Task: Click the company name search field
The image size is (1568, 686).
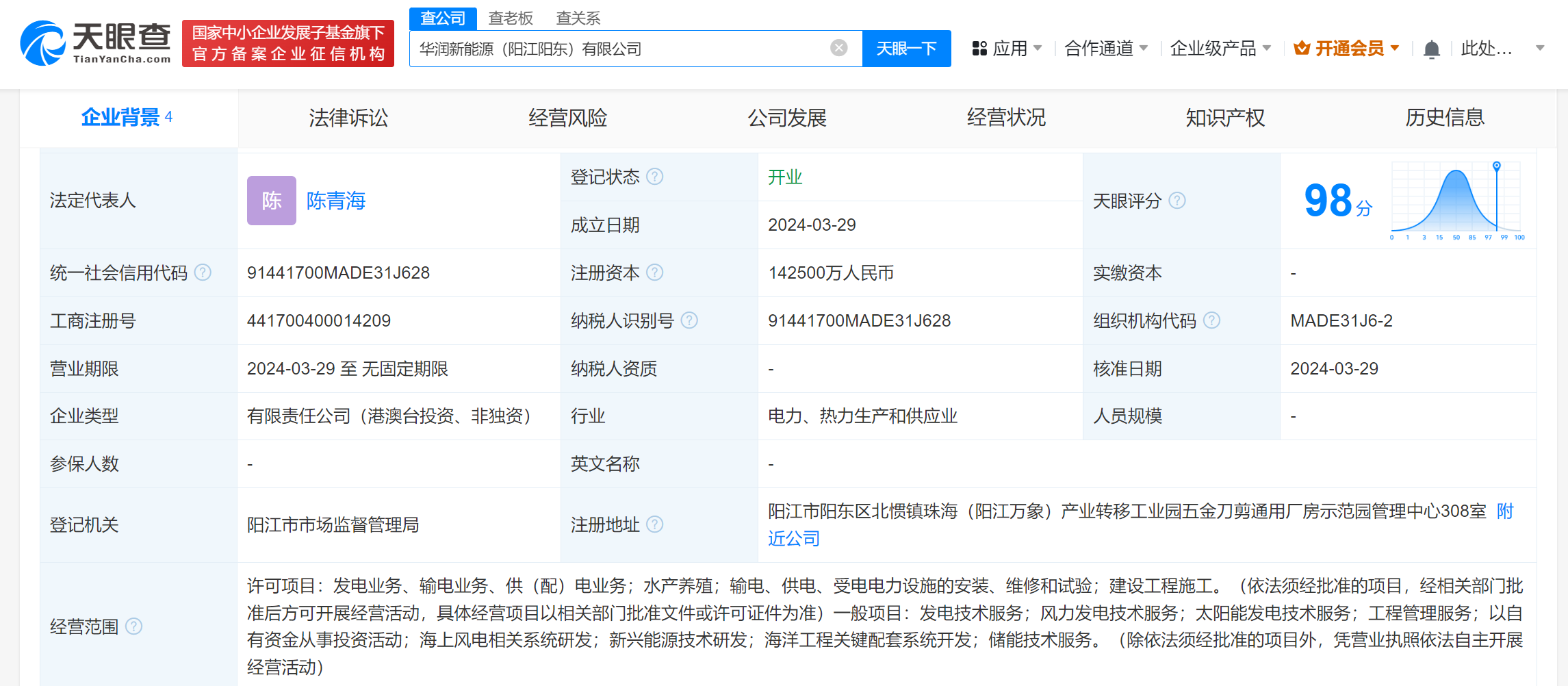Action: click(x=616, y=49)
